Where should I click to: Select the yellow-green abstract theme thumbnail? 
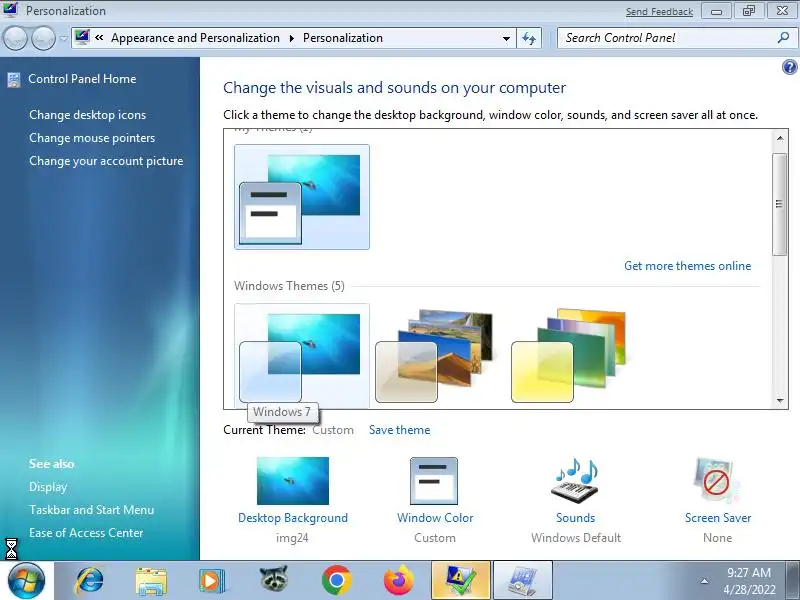(x=569, y=356)
